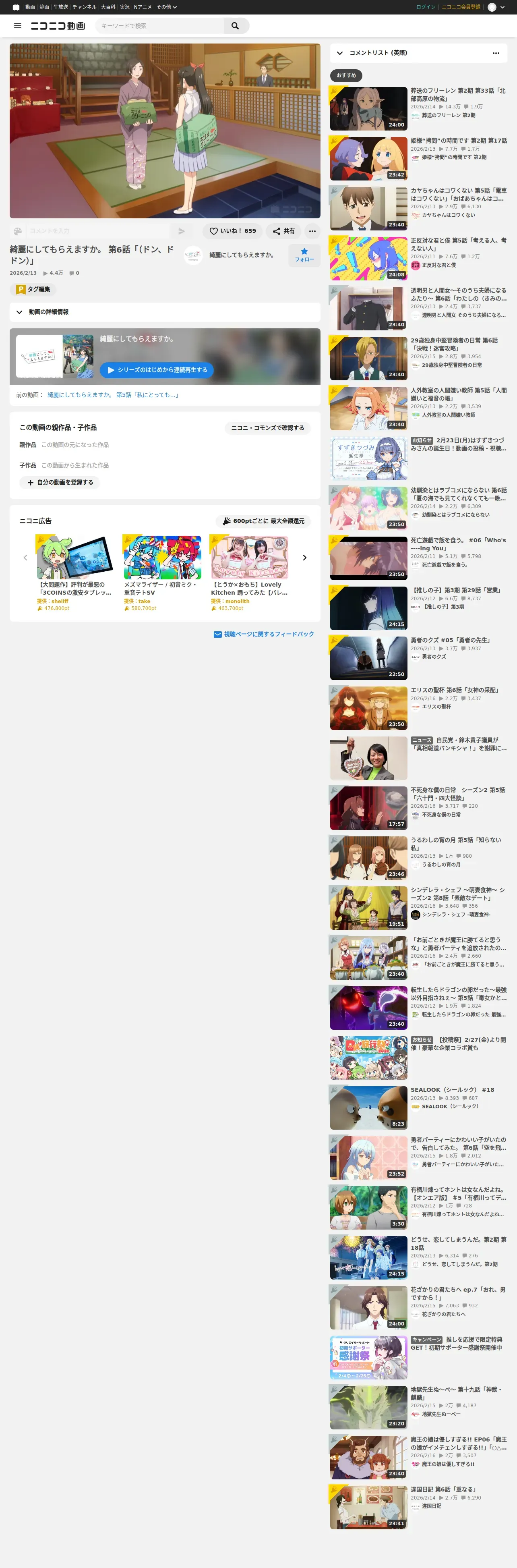The width and height of the screenshot is (517, 1568).
Task: Open the メズマライザー ad thumbnail
Action: (x=162, y=558)
